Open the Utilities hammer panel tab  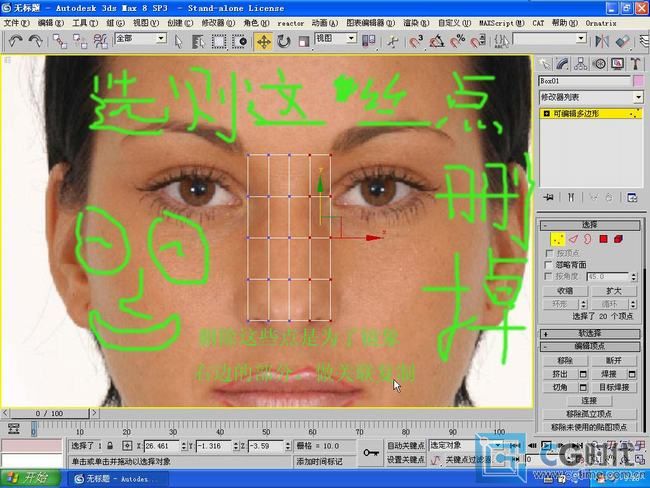(635, 64)
